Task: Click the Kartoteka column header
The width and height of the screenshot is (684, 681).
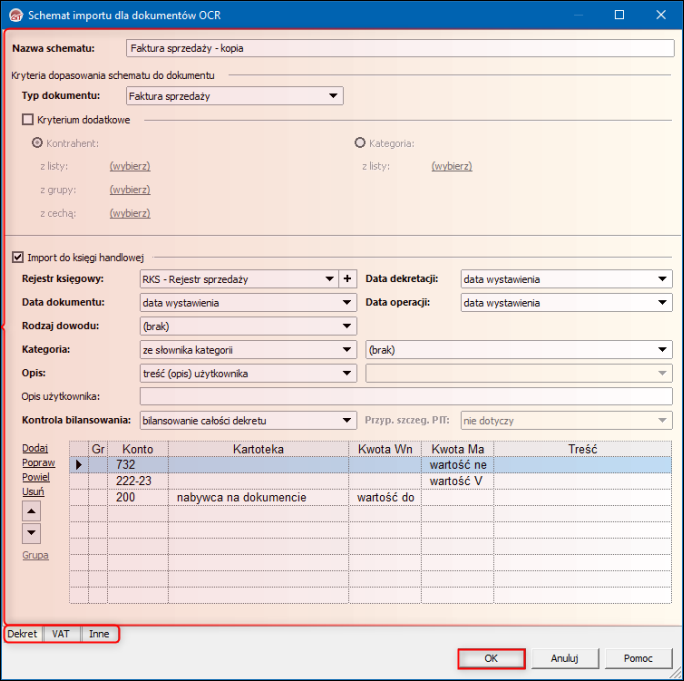Action: click(258, 449)
